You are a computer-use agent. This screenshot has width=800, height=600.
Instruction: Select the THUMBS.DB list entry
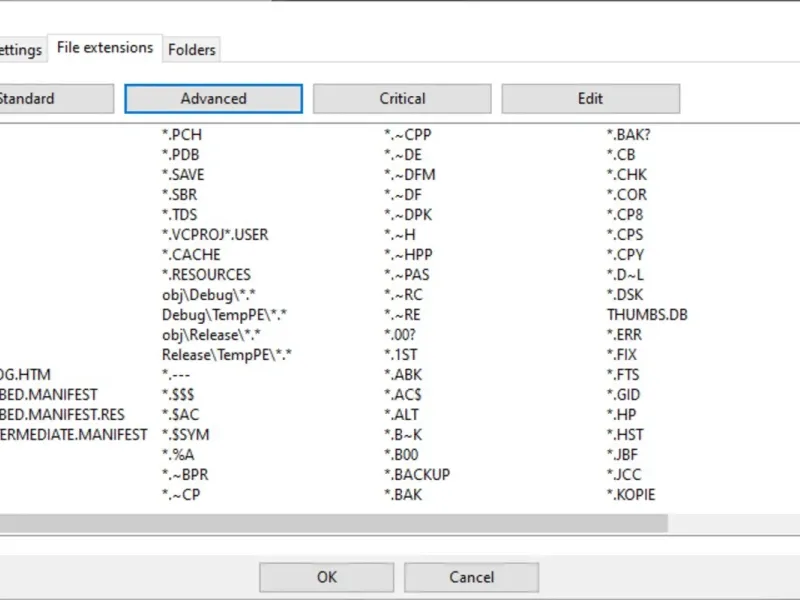[647, 314]
